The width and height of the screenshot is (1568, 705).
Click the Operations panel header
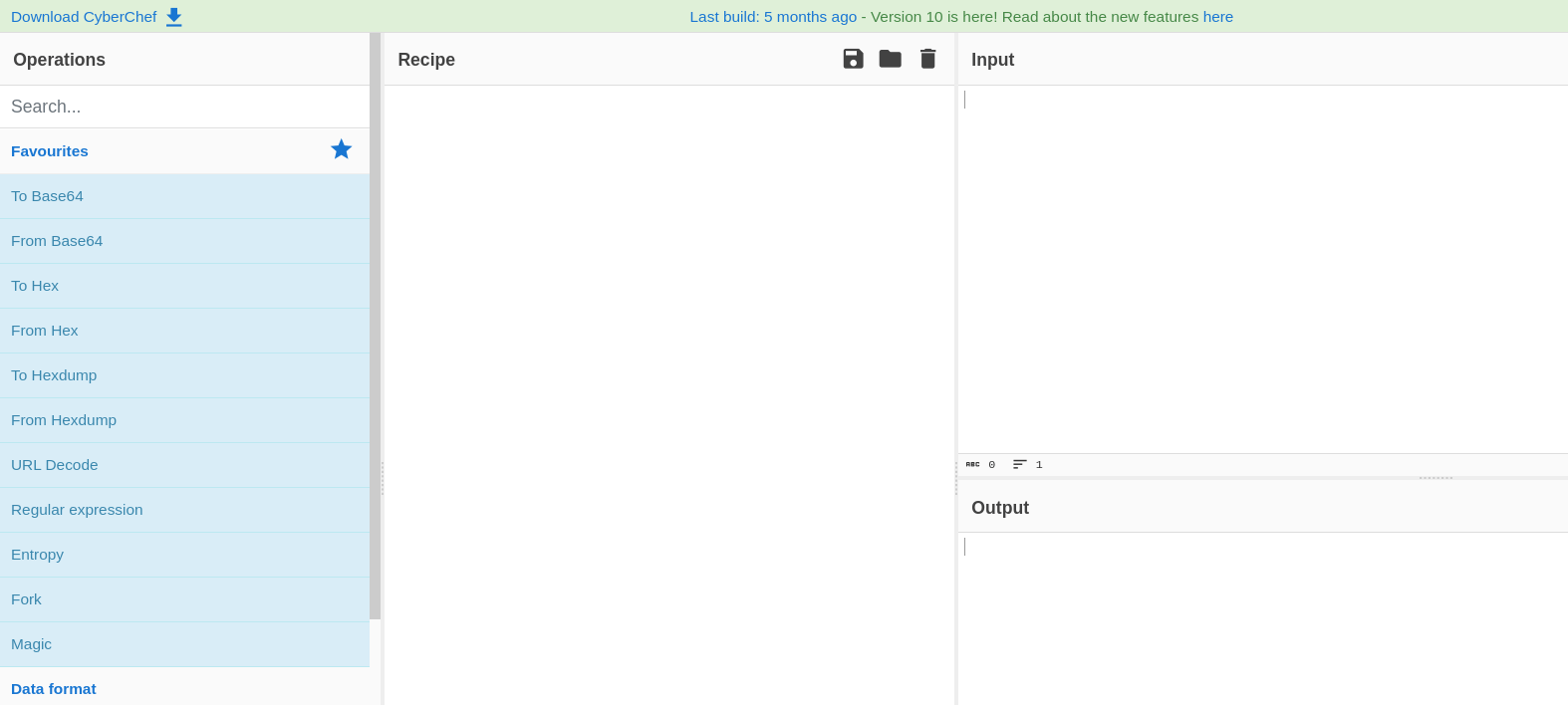[x=184, y=60]
